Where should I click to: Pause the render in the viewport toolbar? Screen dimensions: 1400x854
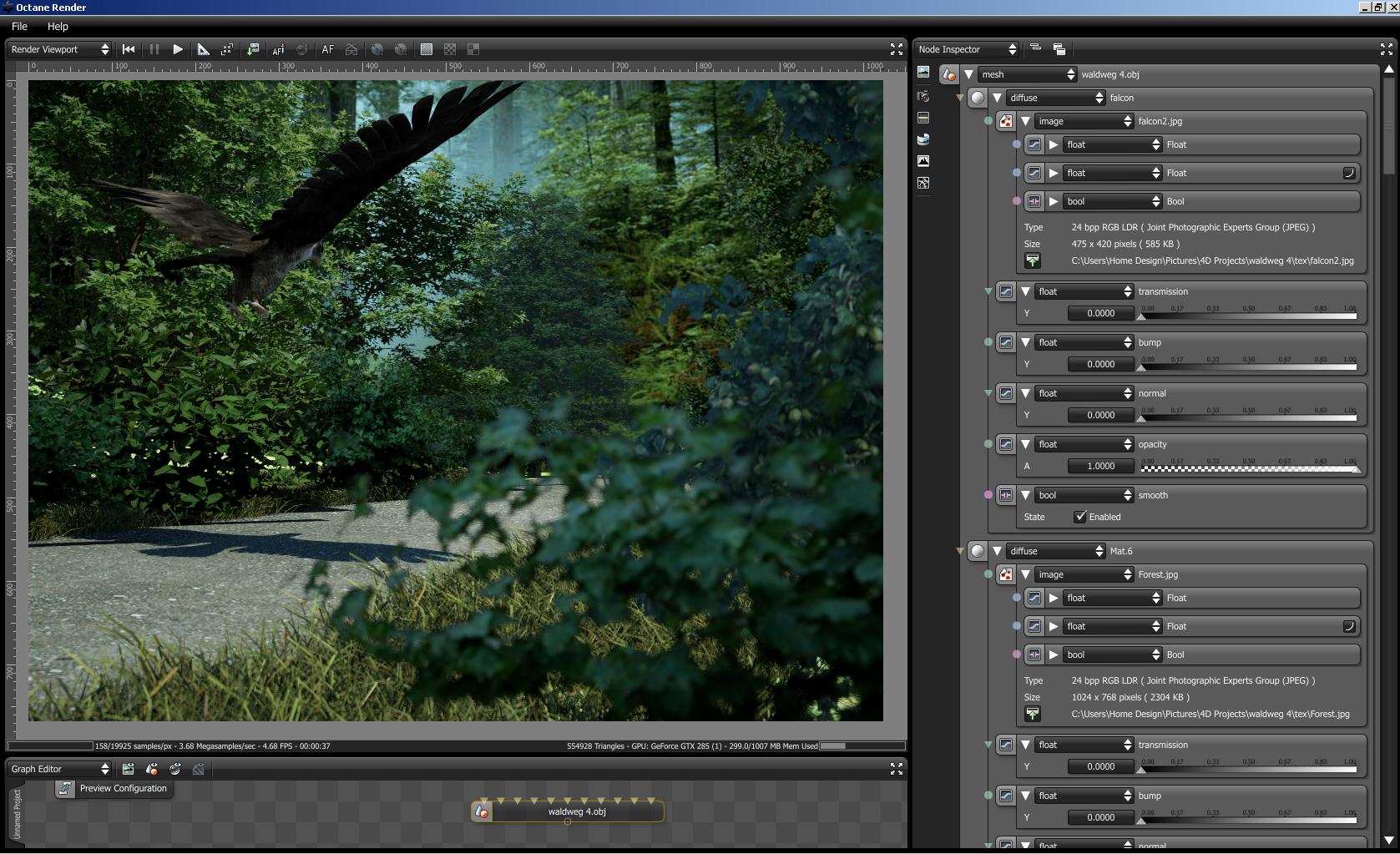tap(154, 49)
